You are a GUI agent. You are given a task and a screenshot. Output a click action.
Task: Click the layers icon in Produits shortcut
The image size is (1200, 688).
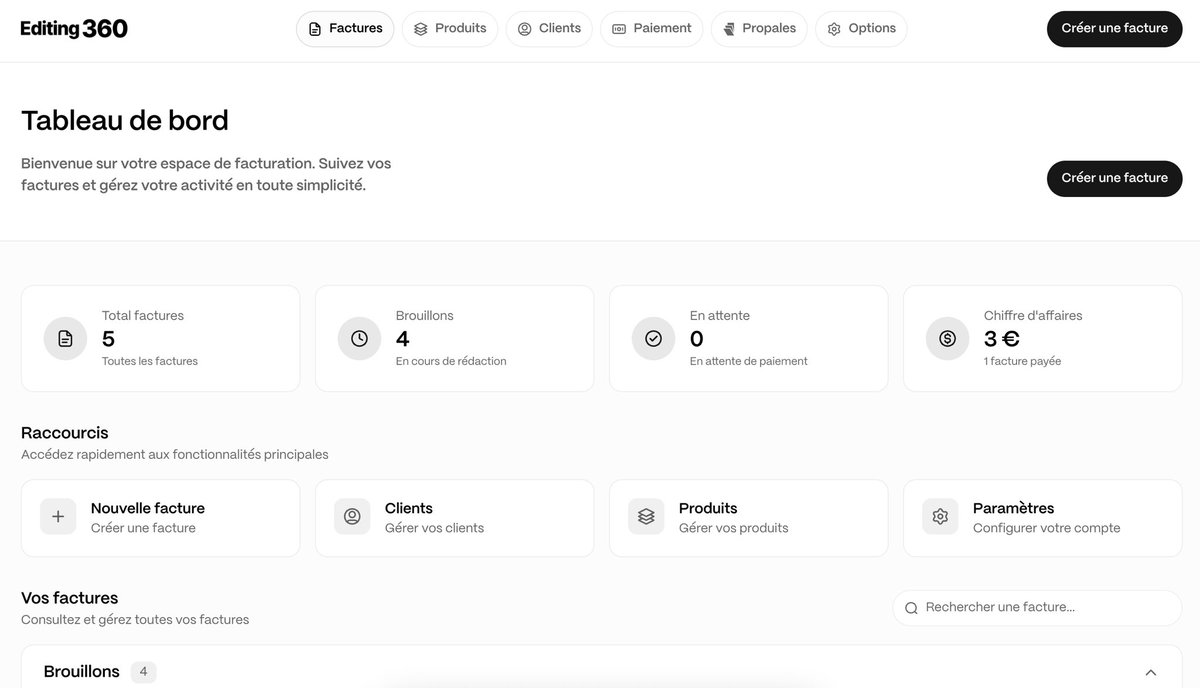pyautogui.click(x=646, y=517)
